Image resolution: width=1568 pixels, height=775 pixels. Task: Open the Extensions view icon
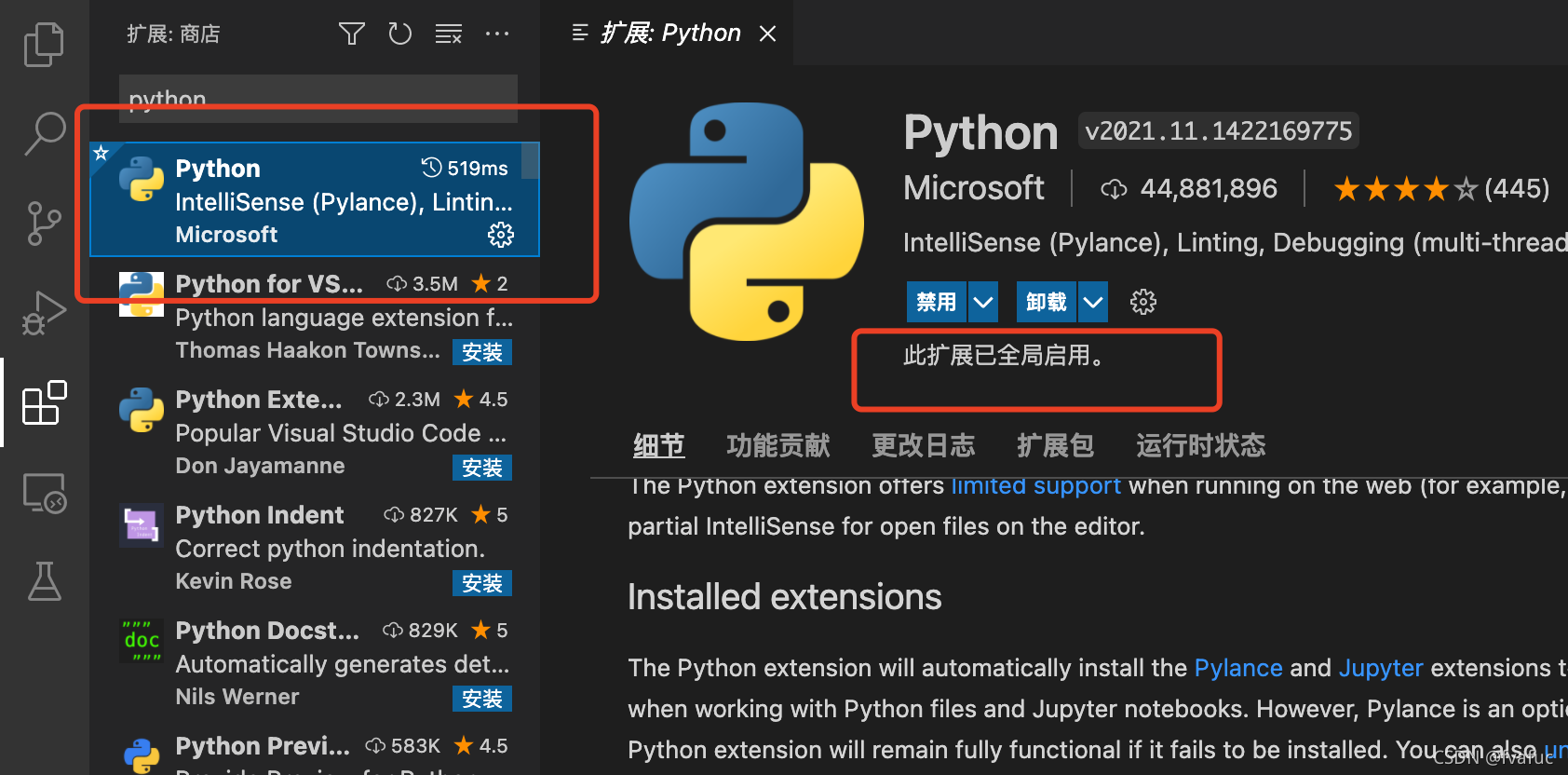[x=44, y=402]
